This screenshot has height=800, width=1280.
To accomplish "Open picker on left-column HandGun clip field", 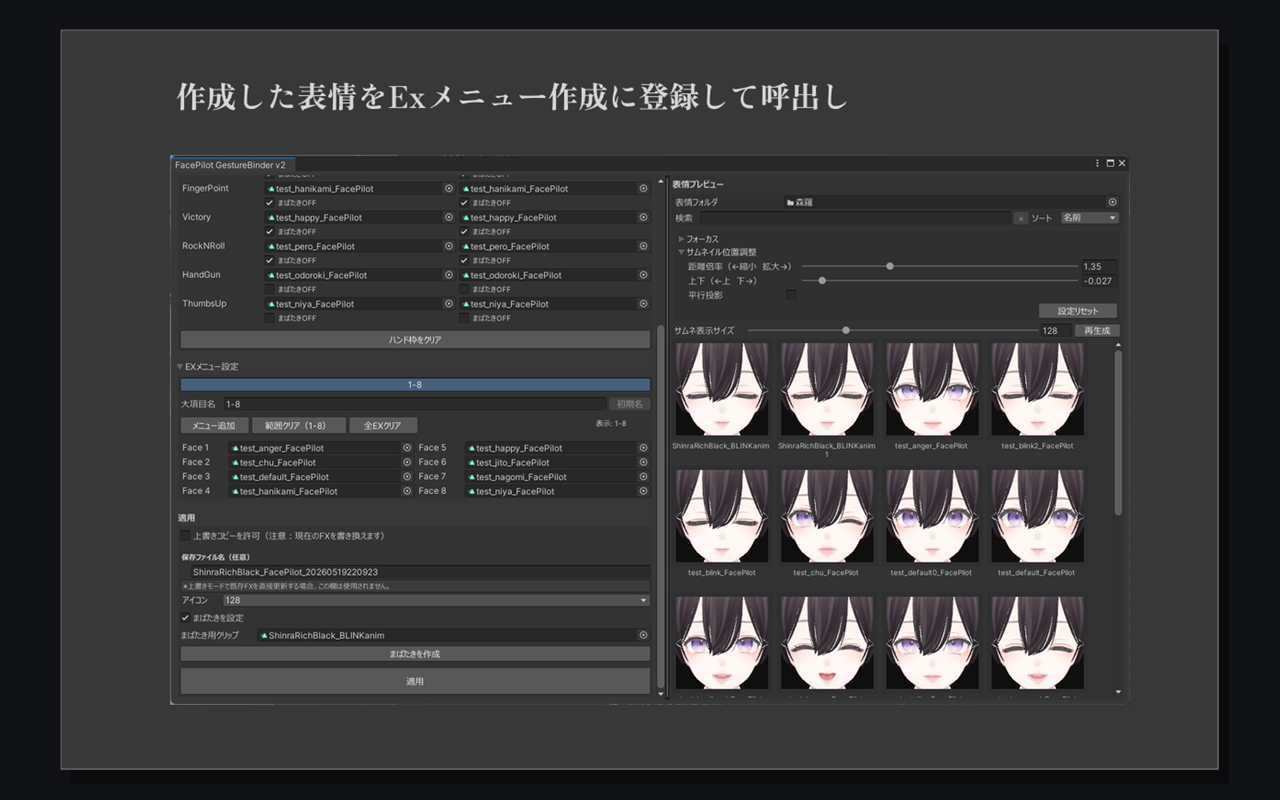I will coord(449,275).
